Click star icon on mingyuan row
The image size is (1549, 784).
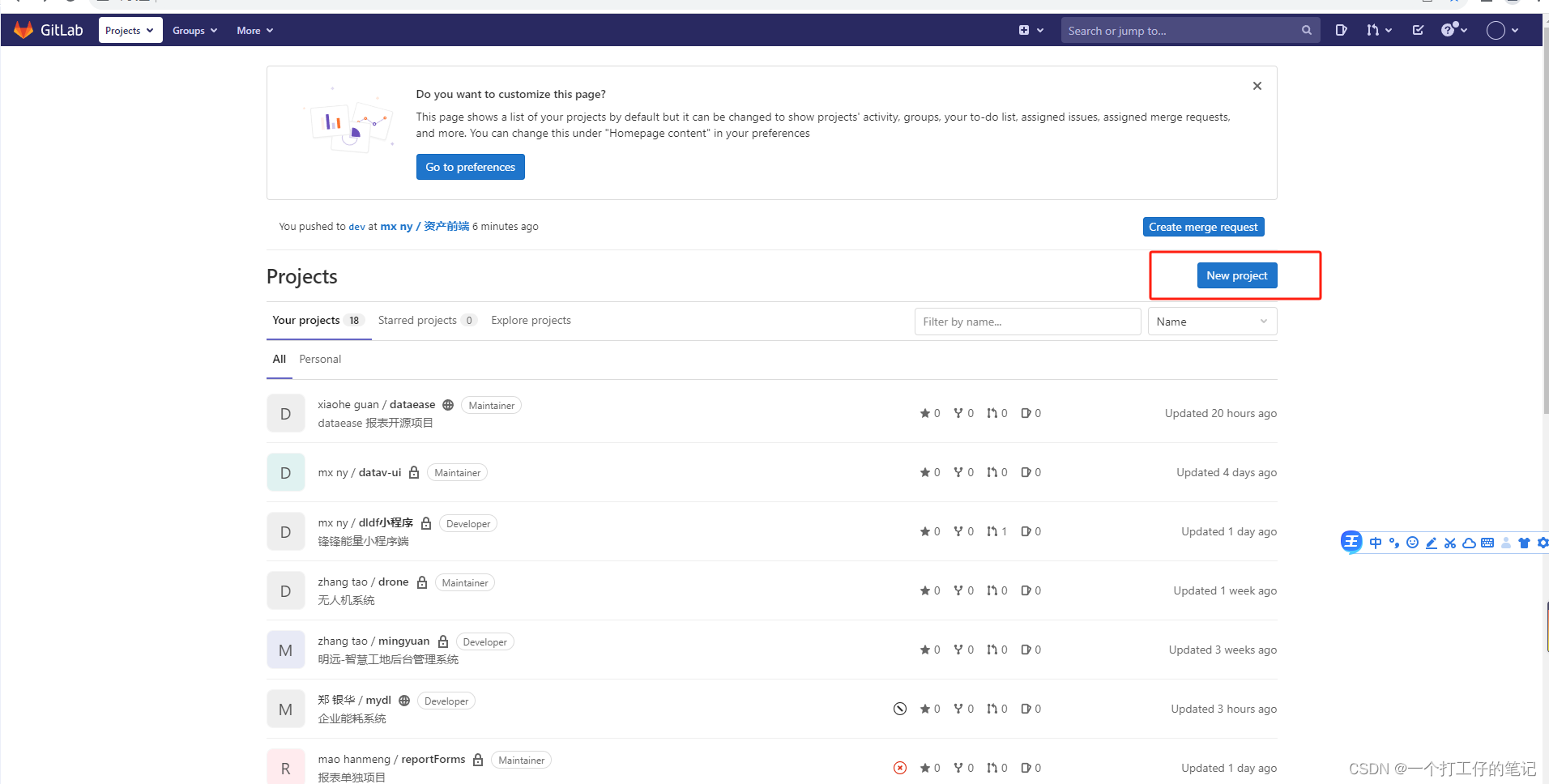point(925,650)
